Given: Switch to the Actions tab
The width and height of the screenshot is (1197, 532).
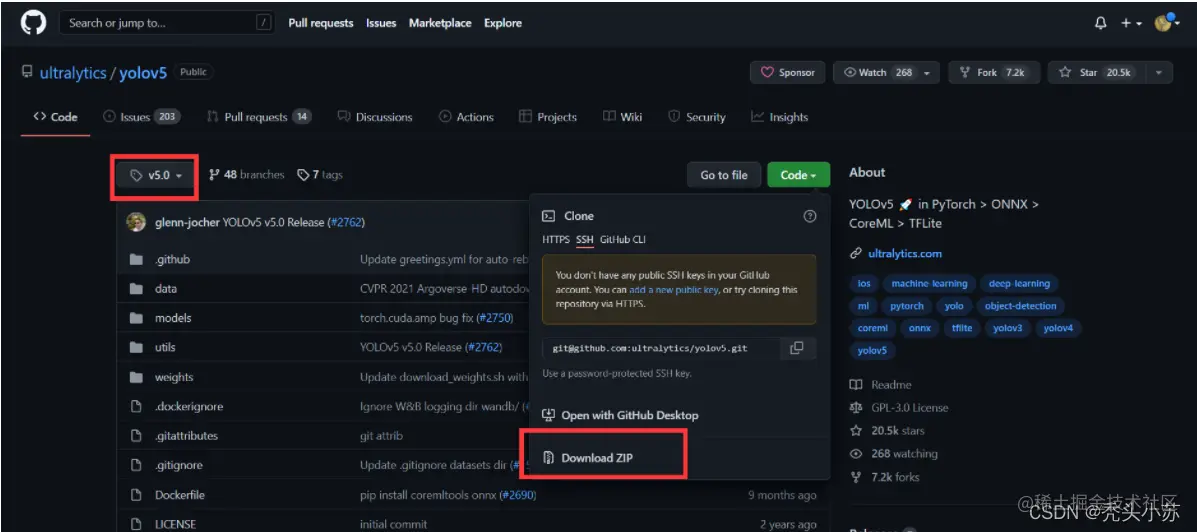Looking at the screenshot, I should point(466,117).
